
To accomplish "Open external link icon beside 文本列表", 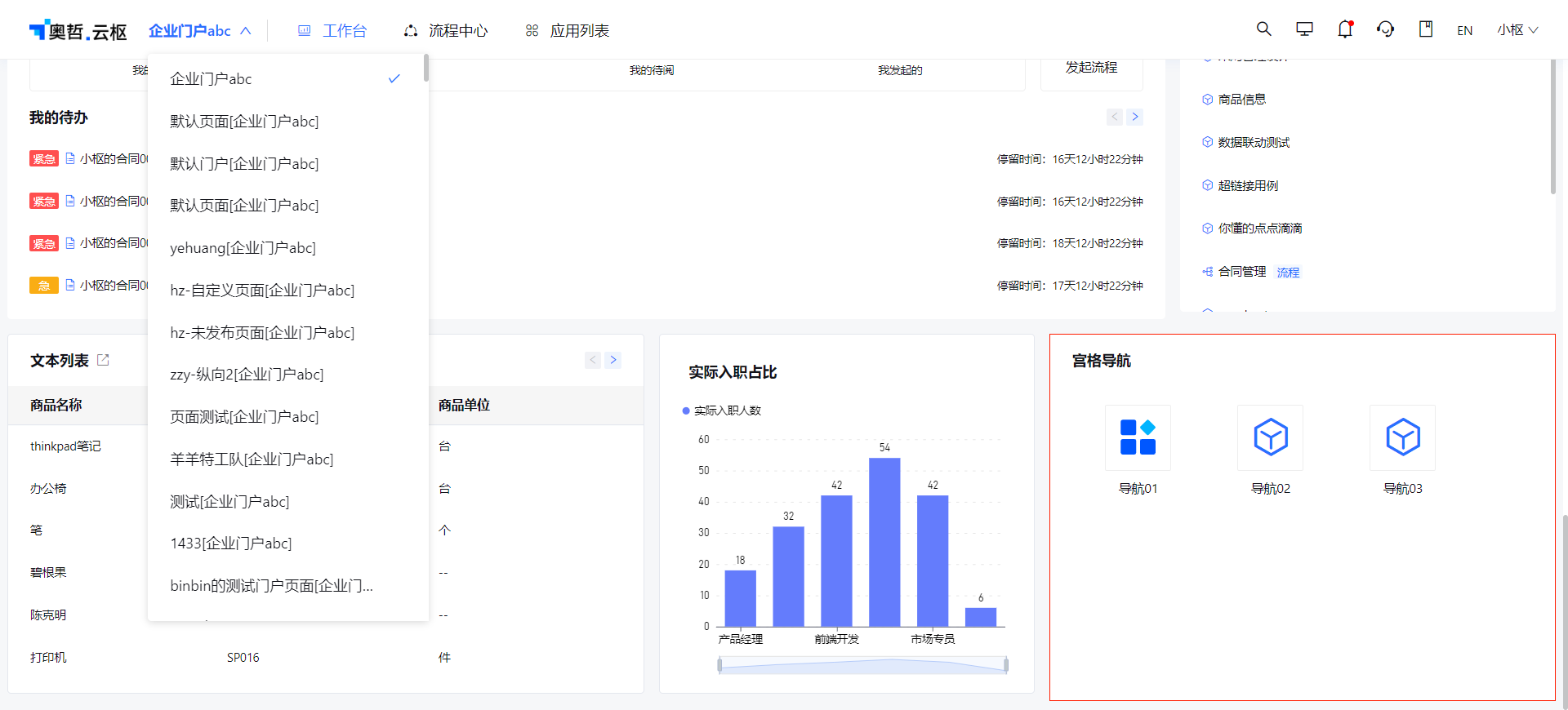I will click(x=103, y=360).
